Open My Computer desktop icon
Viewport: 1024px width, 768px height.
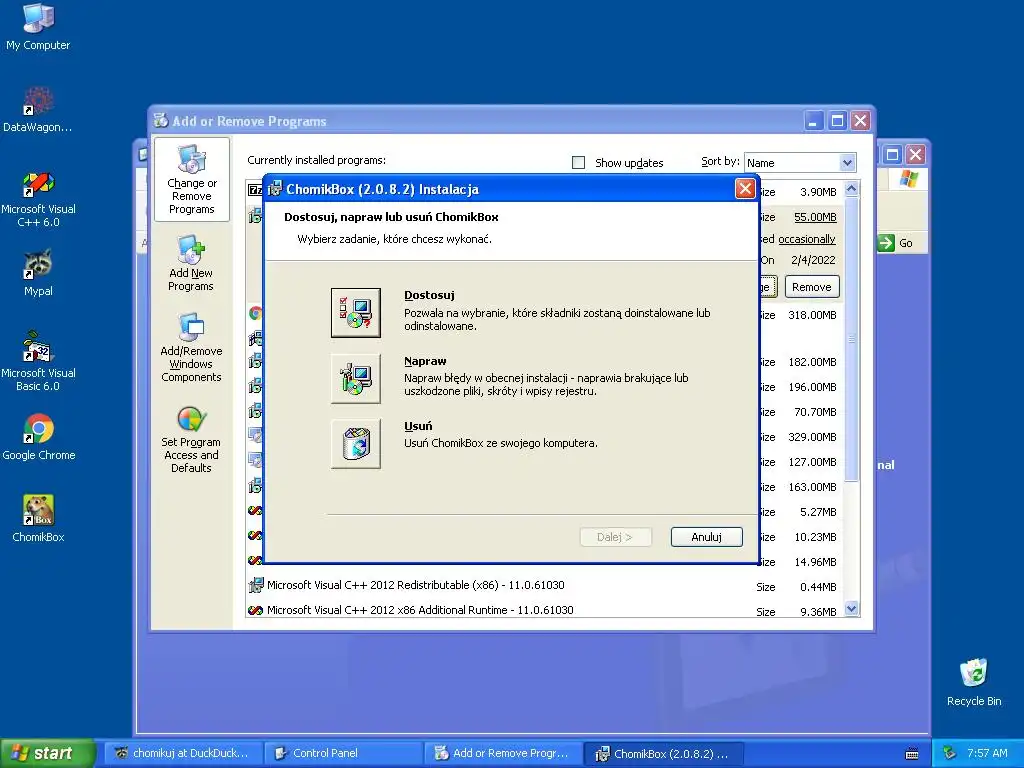coord(38,27)
